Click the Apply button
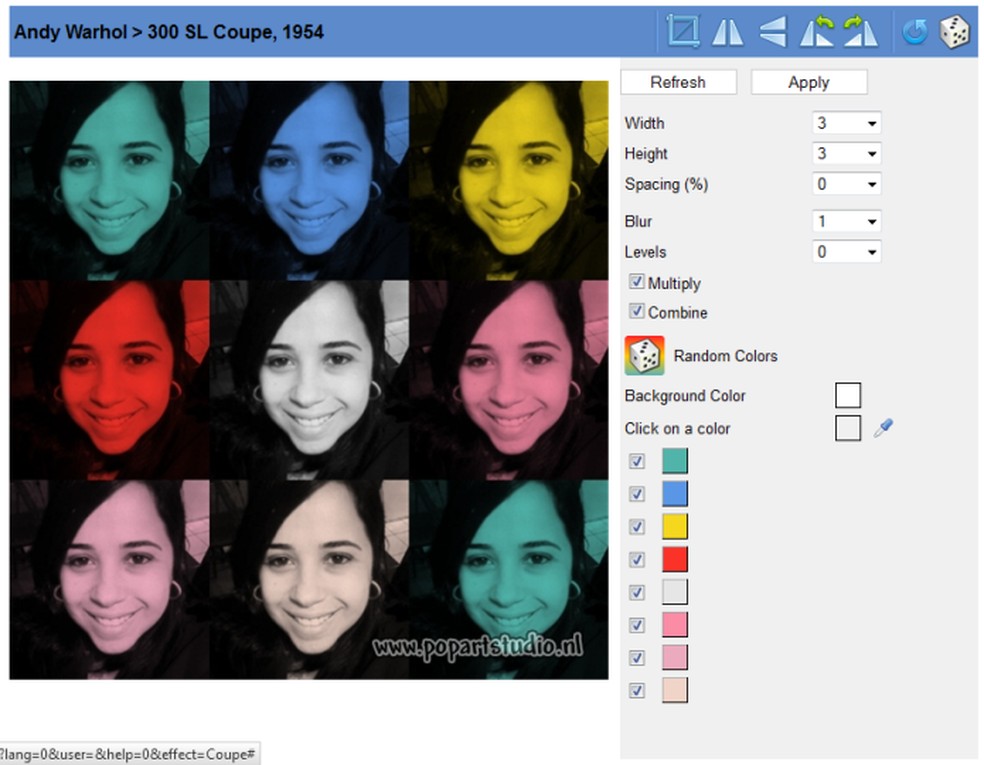The image size is (984, 765). tap(809, 81)
